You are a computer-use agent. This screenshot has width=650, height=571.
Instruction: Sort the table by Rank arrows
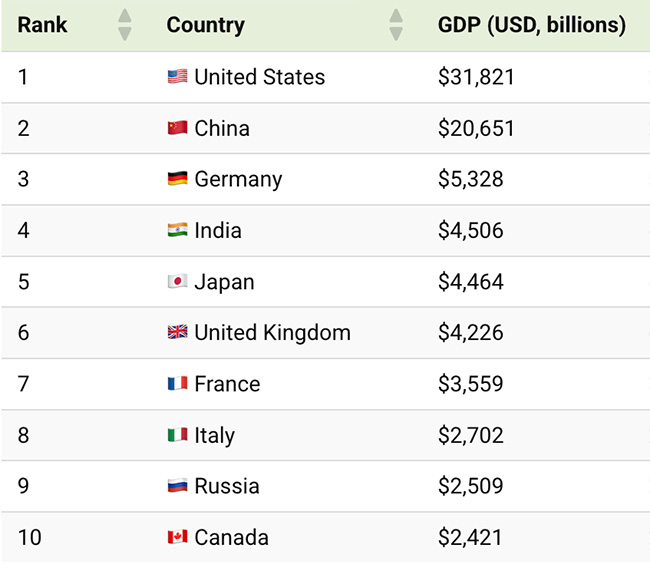[x=125, y=25]
